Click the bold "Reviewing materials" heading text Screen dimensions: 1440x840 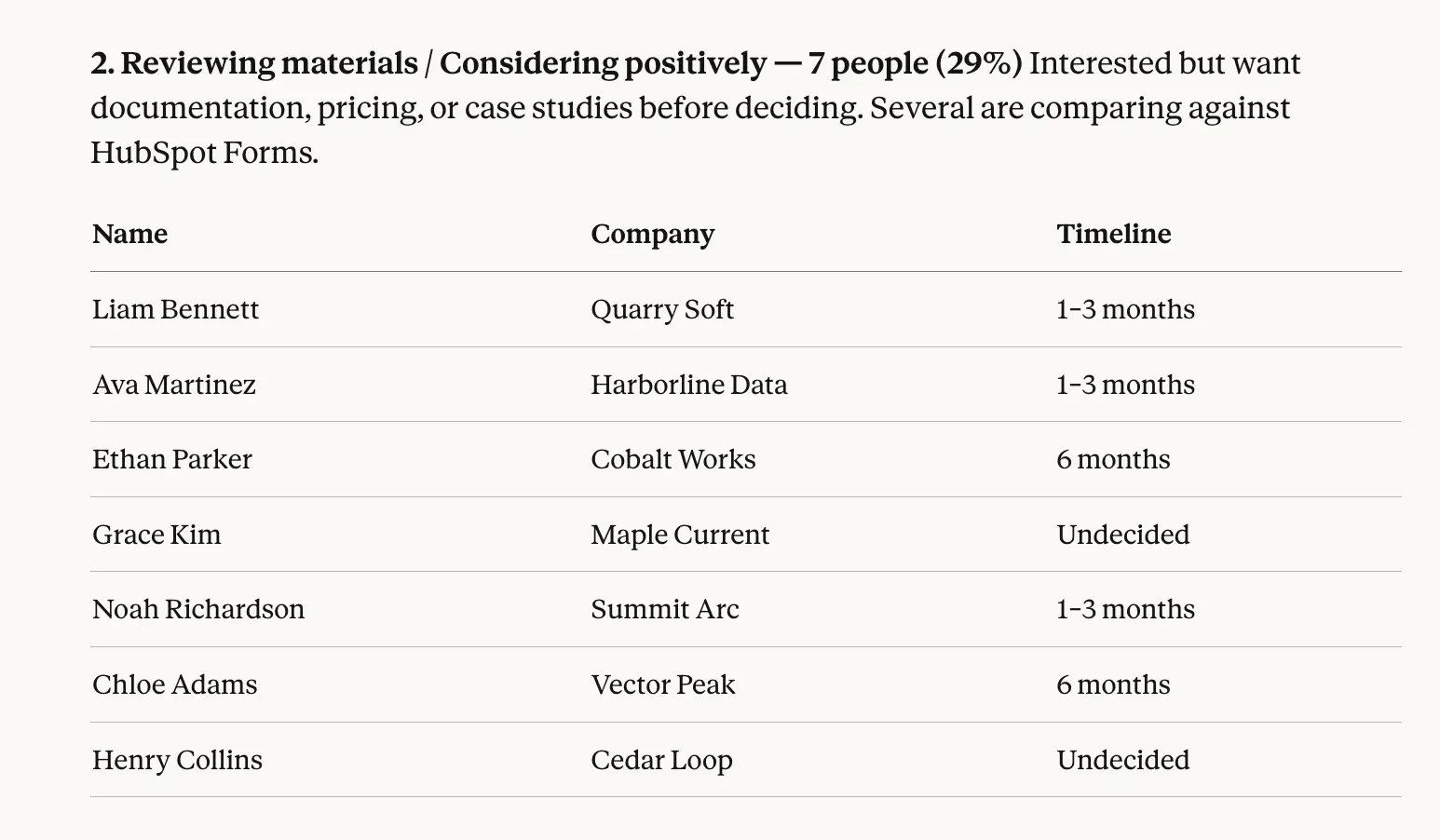coord(269,63)
